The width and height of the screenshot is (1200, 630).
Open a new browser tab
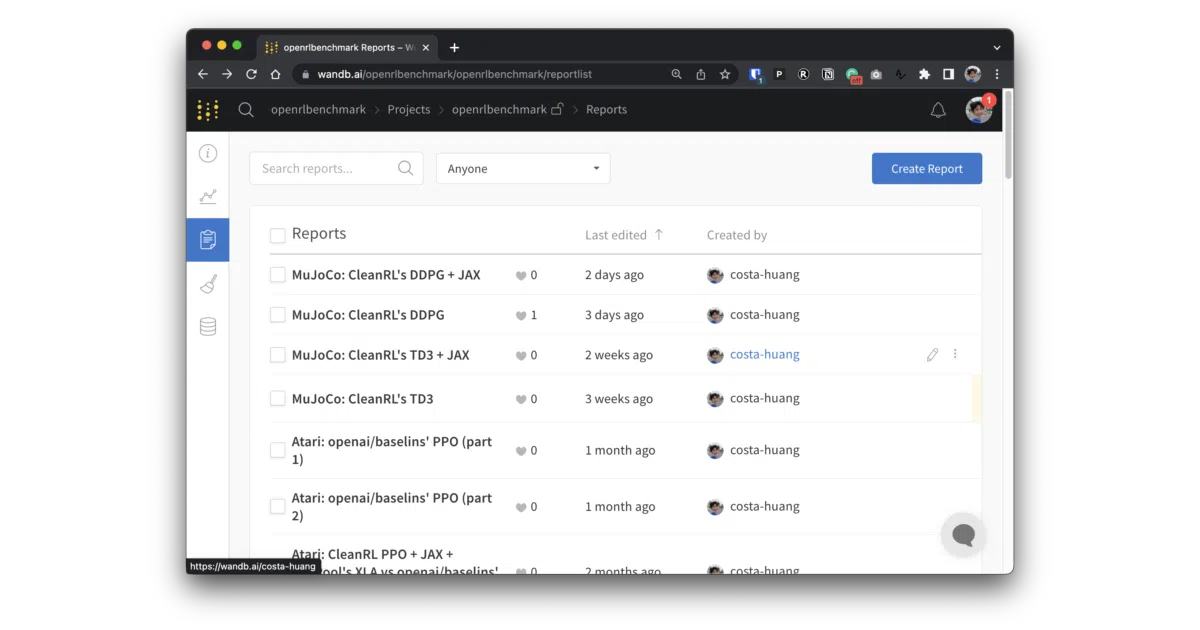coord(454,47)
